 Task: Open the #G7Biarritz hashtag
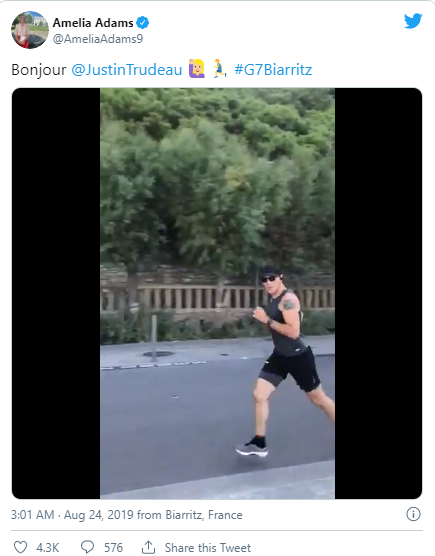(273, 70)
